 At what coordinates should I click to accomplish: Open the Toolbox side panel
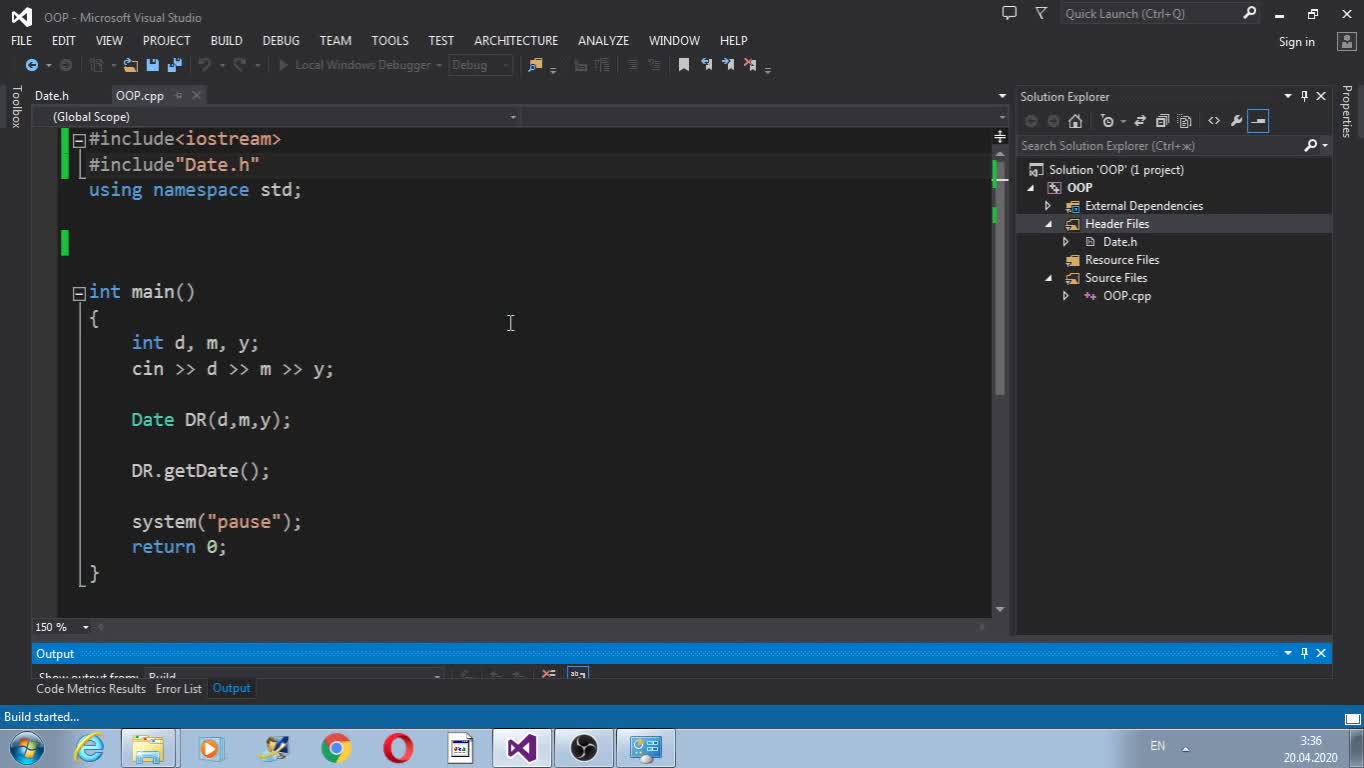pos(16,107)
